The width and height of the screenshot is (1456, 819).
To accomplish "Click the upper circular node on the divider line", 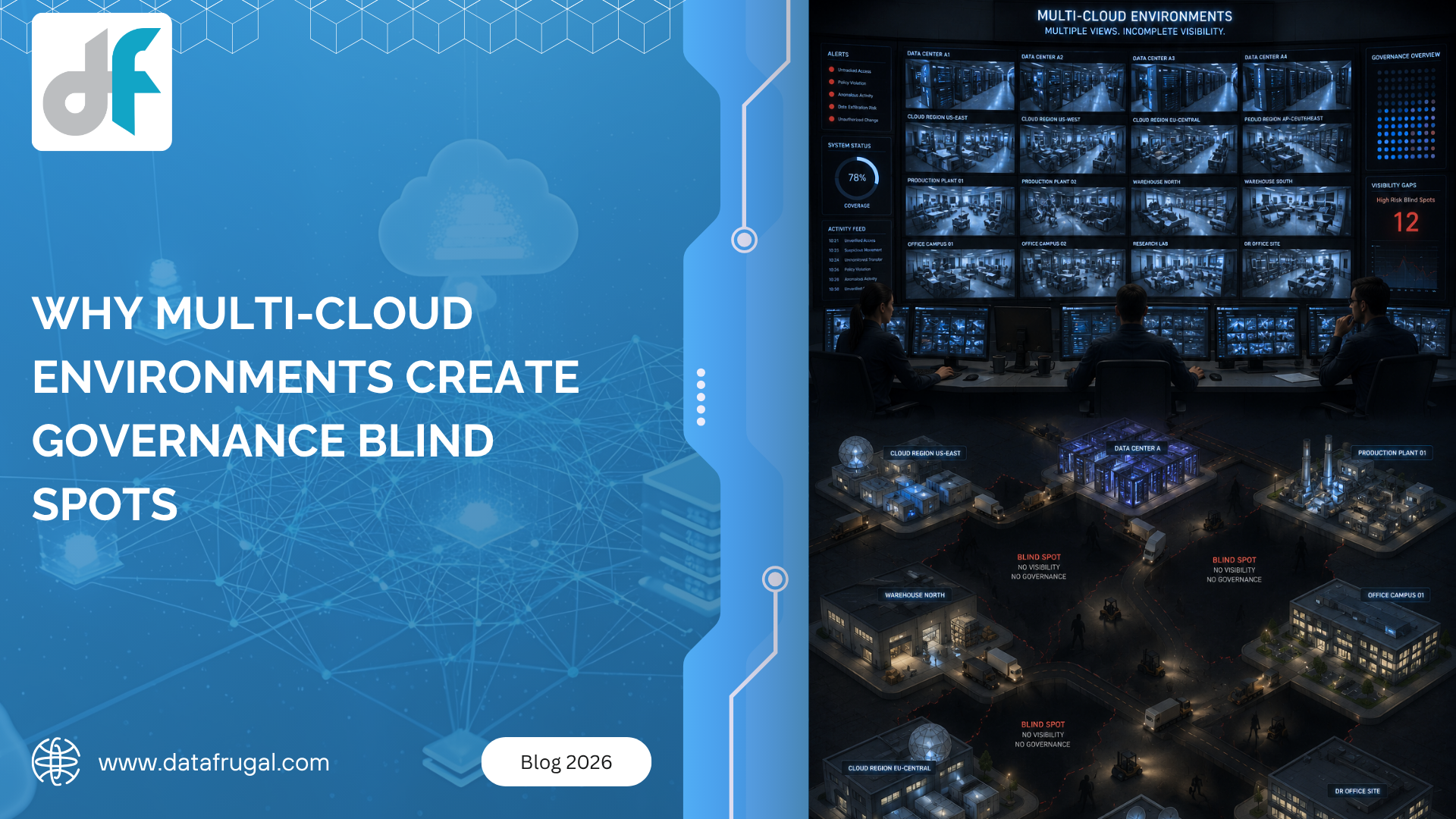I will 744,240.
